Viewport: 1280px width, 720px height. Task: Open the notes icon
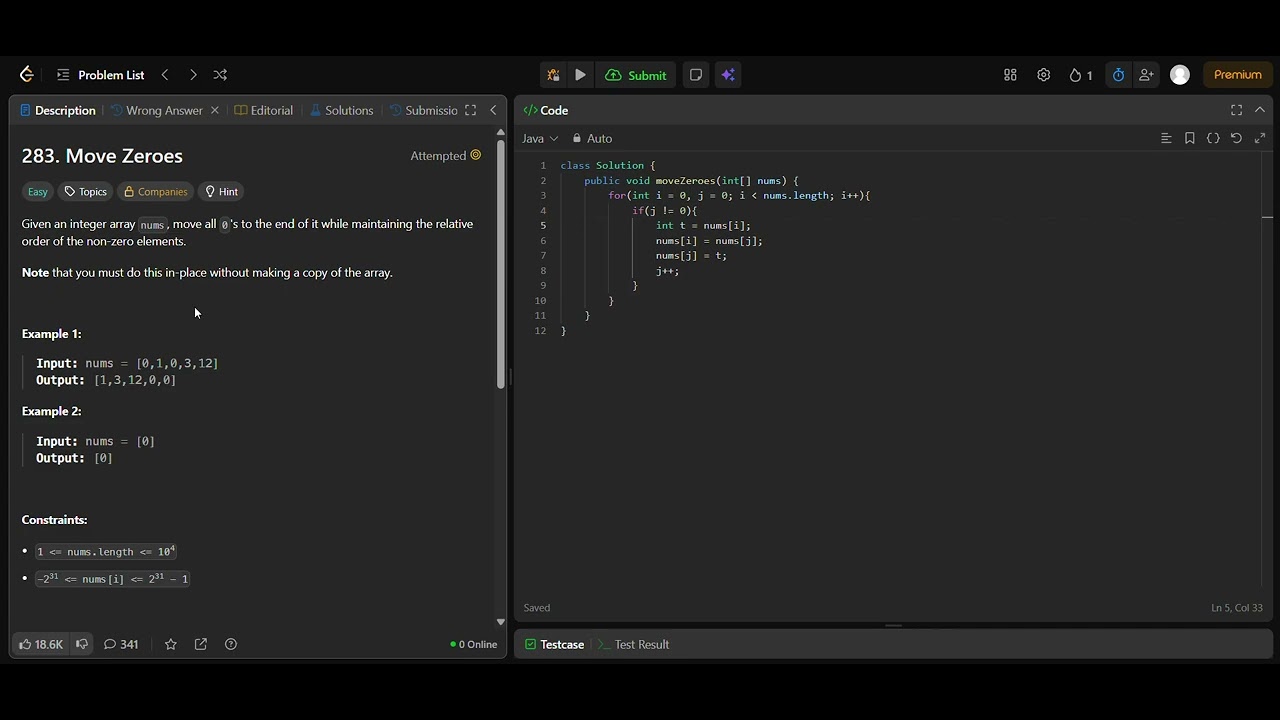(x=696, y=75)
